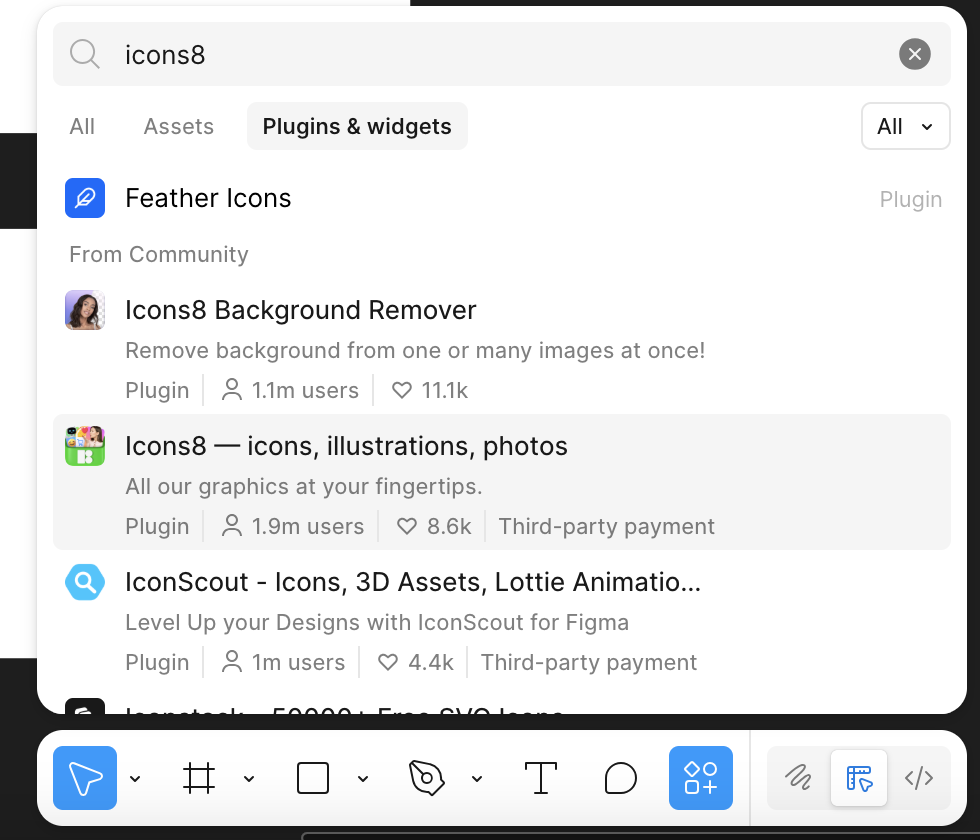Open the All filter dropdown
The image size is (980, 840).
click(906, 126)
